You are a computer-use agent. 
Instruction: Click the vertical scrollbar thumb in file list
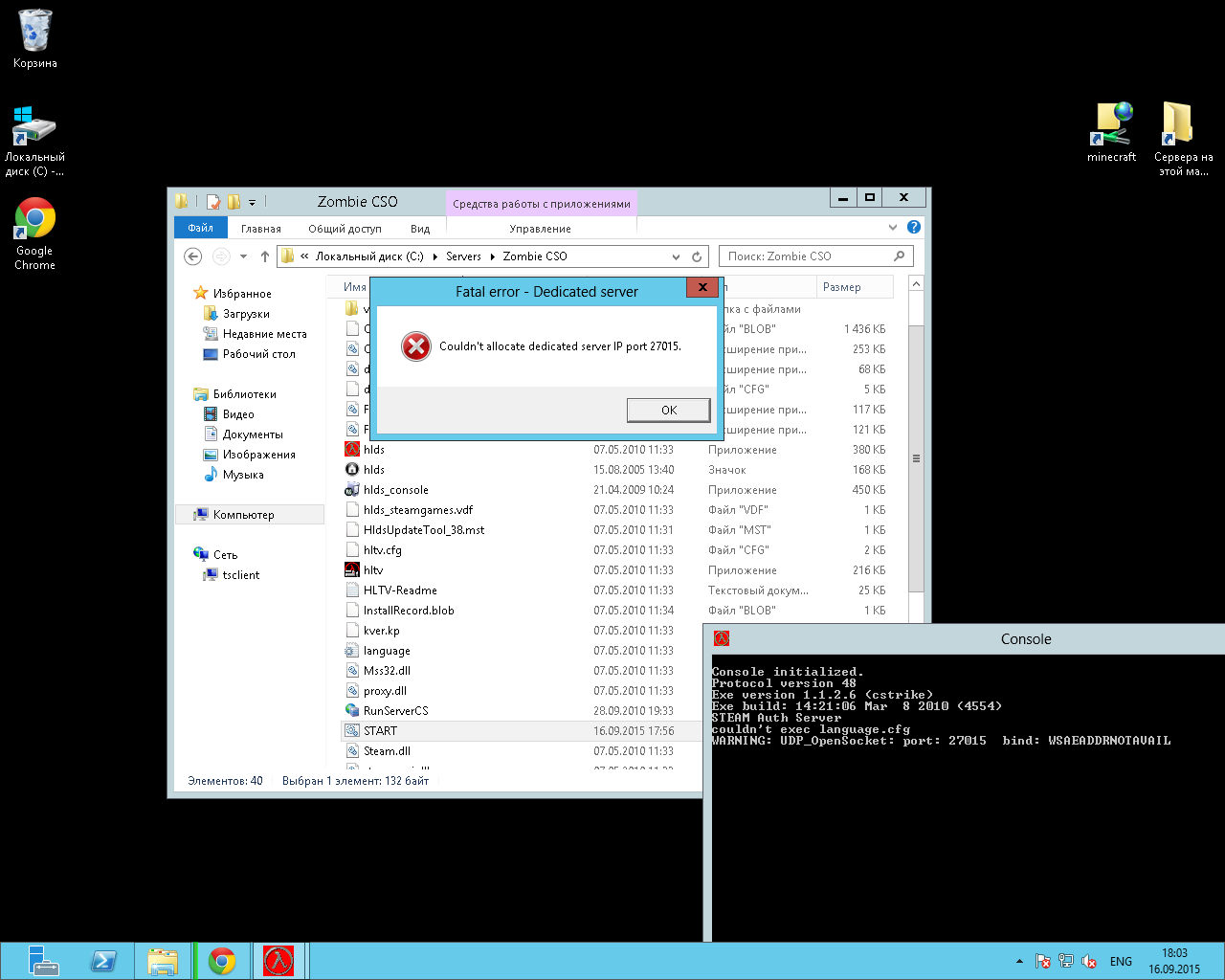pos(916,458)
